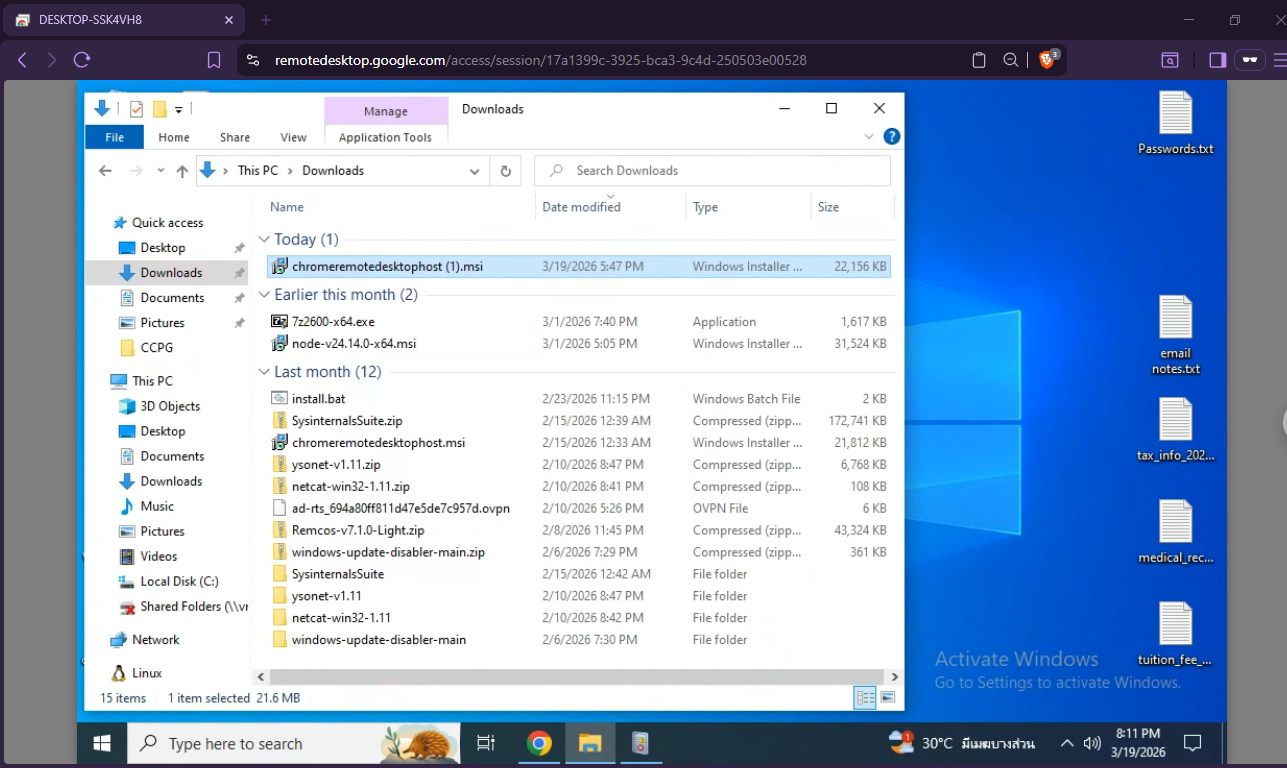The width and height of the screenshot is (1287, 768).
Task: Open the recent locations dropdown arrow
Action: pos(160,171)
